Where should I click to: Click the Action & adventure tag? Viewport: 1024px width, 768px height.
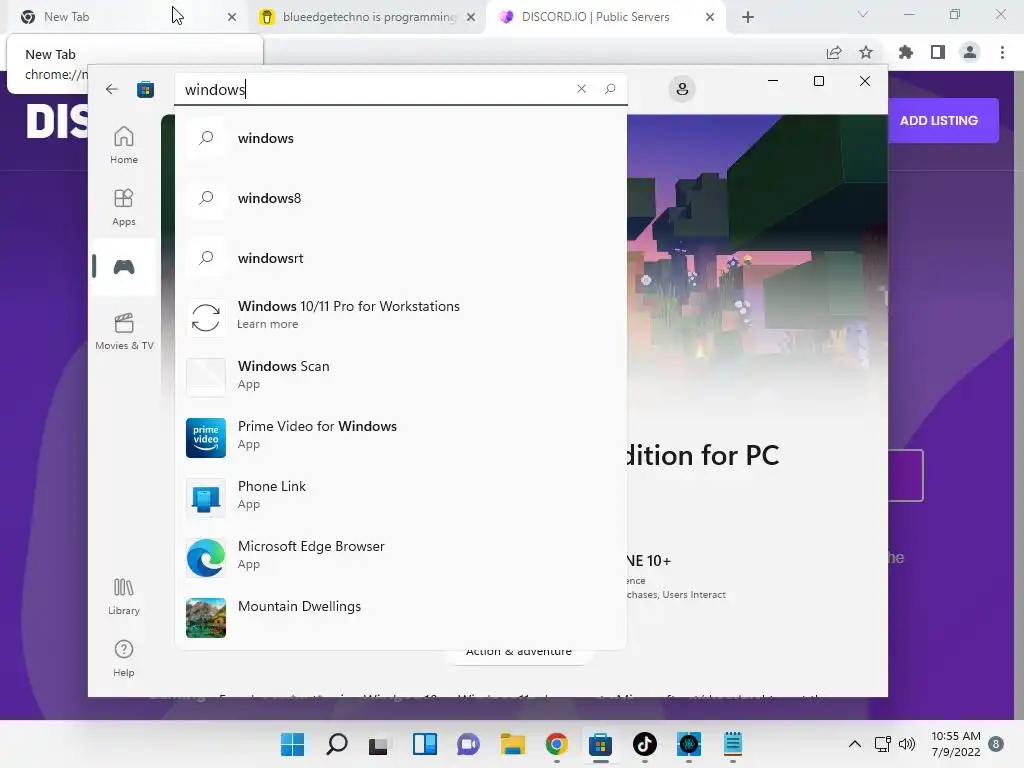tap(519, 653)
